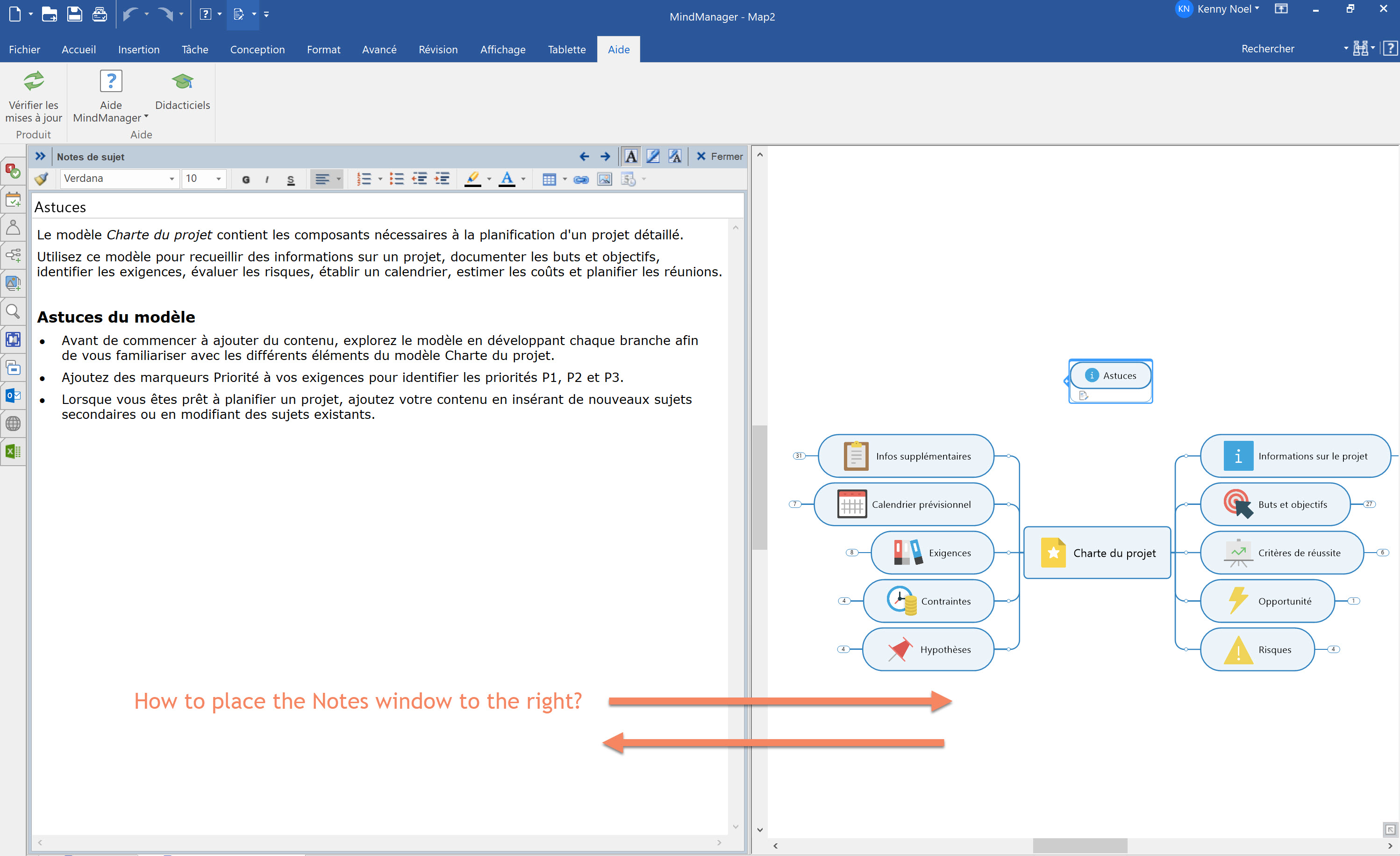1400x856 pixels.
Task: Open the Outlook sidebar panel icon
Action: [13, 396]
